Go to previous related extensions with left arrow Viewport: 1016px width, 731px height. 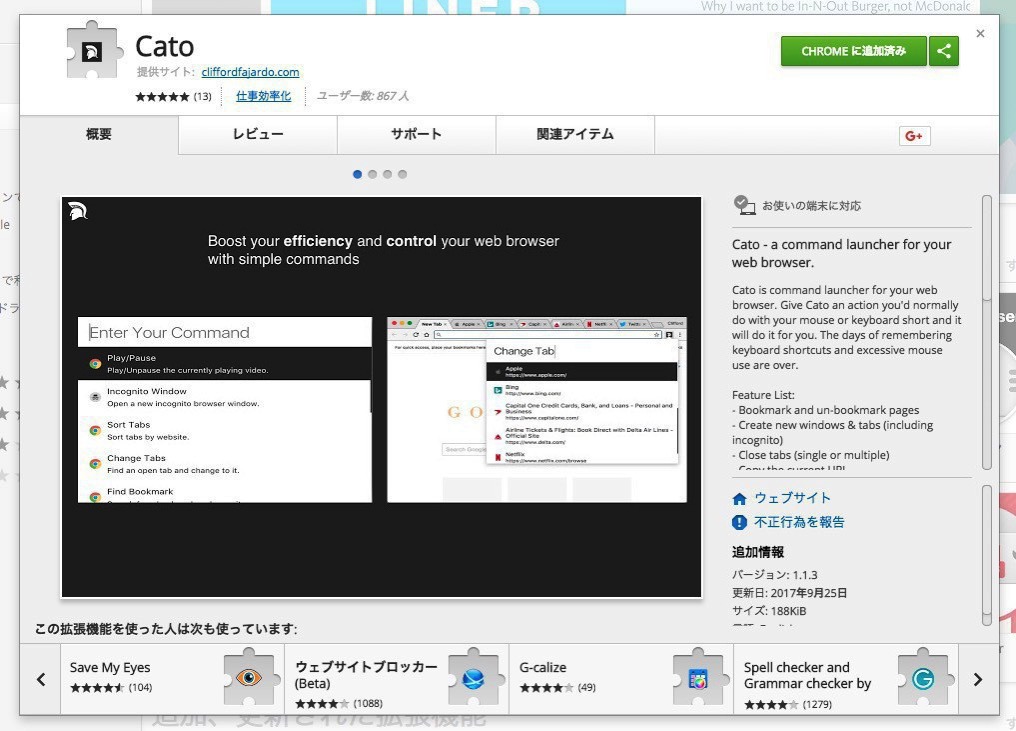41,679
